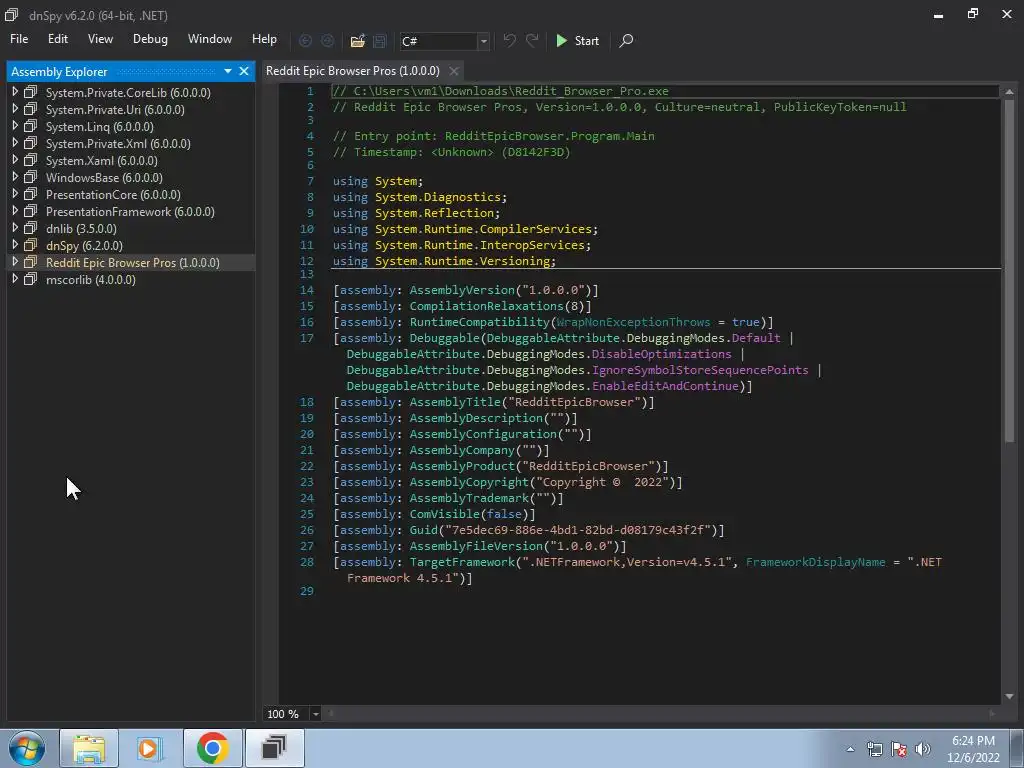Click the Guid attribute on line 26
Viewport: 1024px width, 768px height.
pos(423,530)
